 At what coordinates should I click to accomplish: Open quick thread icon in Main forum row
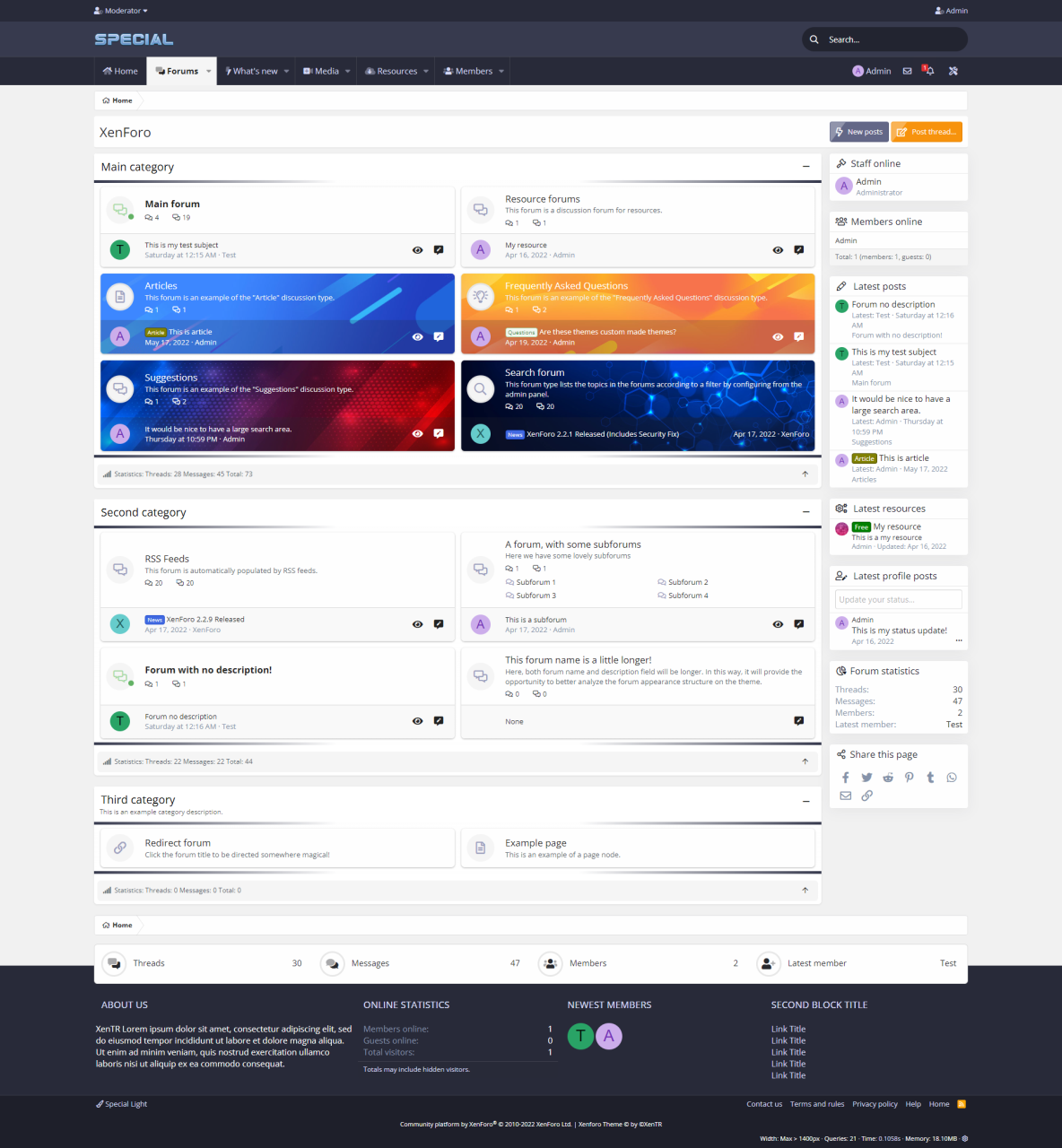pyautogui.click(x=439, y=250)
